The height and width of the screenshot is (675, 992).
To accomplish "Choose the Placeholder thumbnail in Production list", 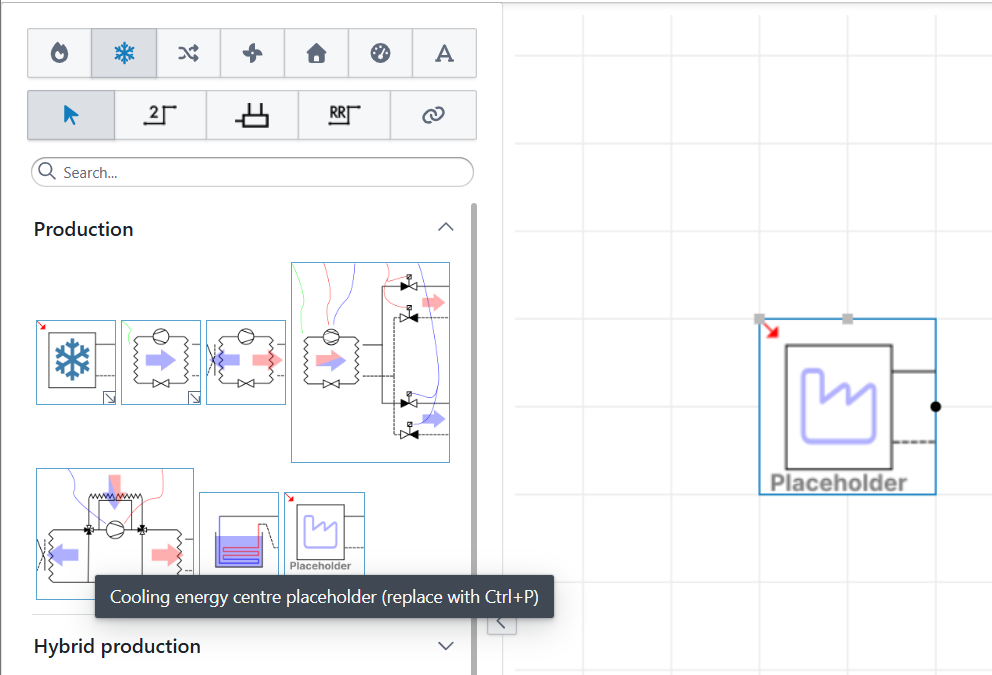I will tap(324, 533).
